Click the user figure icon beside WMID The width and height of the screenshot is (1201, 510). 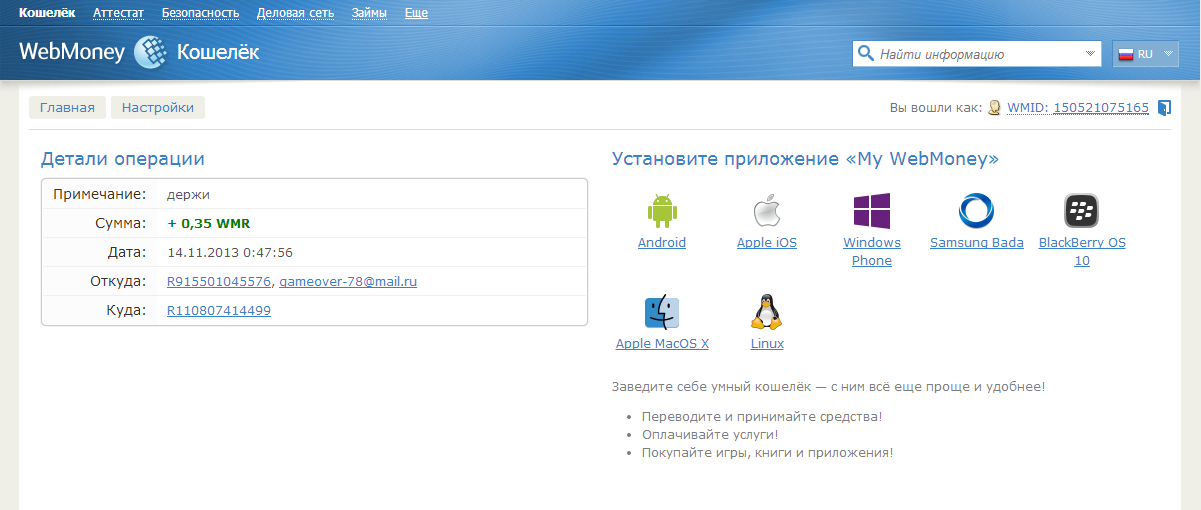click(x=994, y=107)
